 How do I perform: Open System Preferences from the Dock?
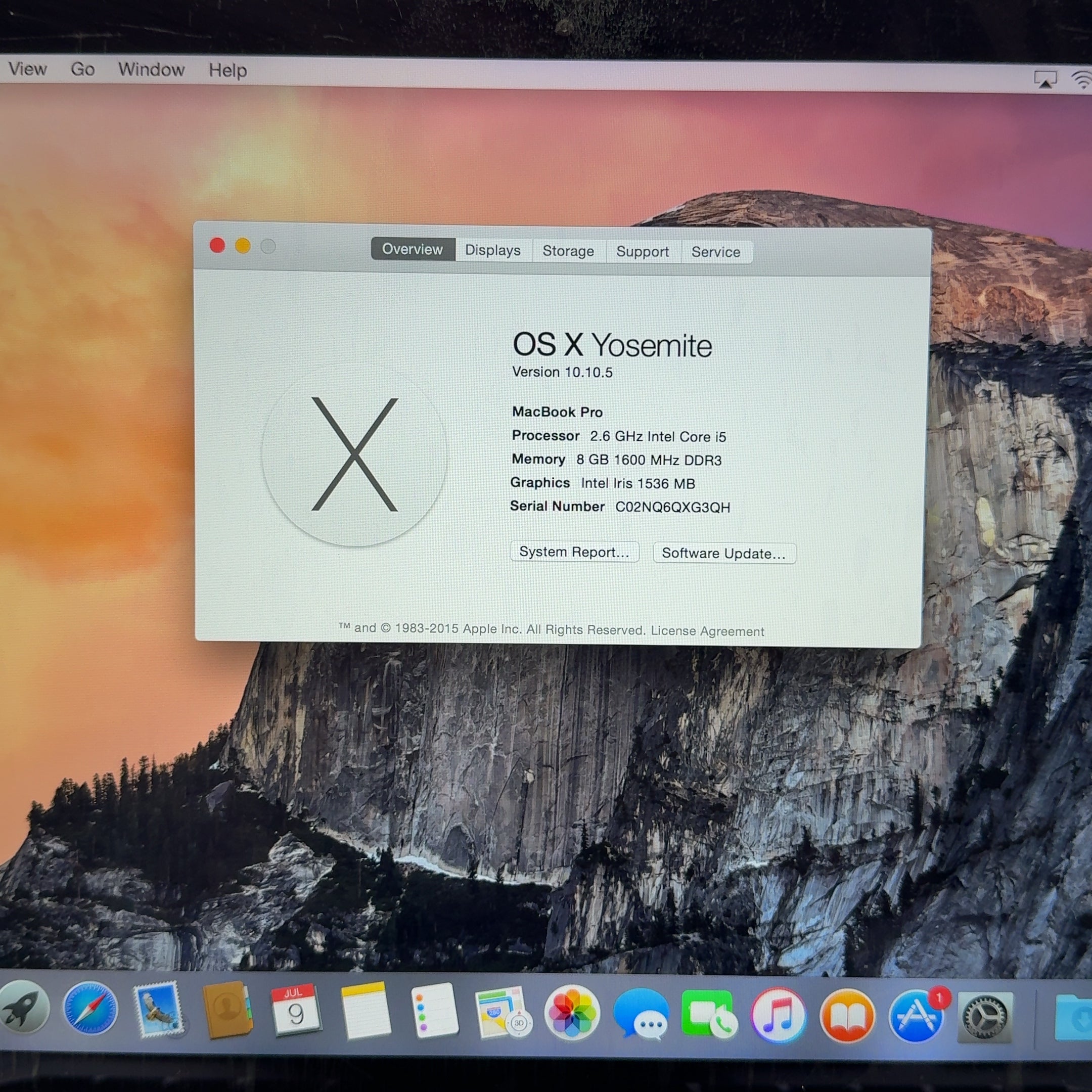click(x=985, y=1017)
